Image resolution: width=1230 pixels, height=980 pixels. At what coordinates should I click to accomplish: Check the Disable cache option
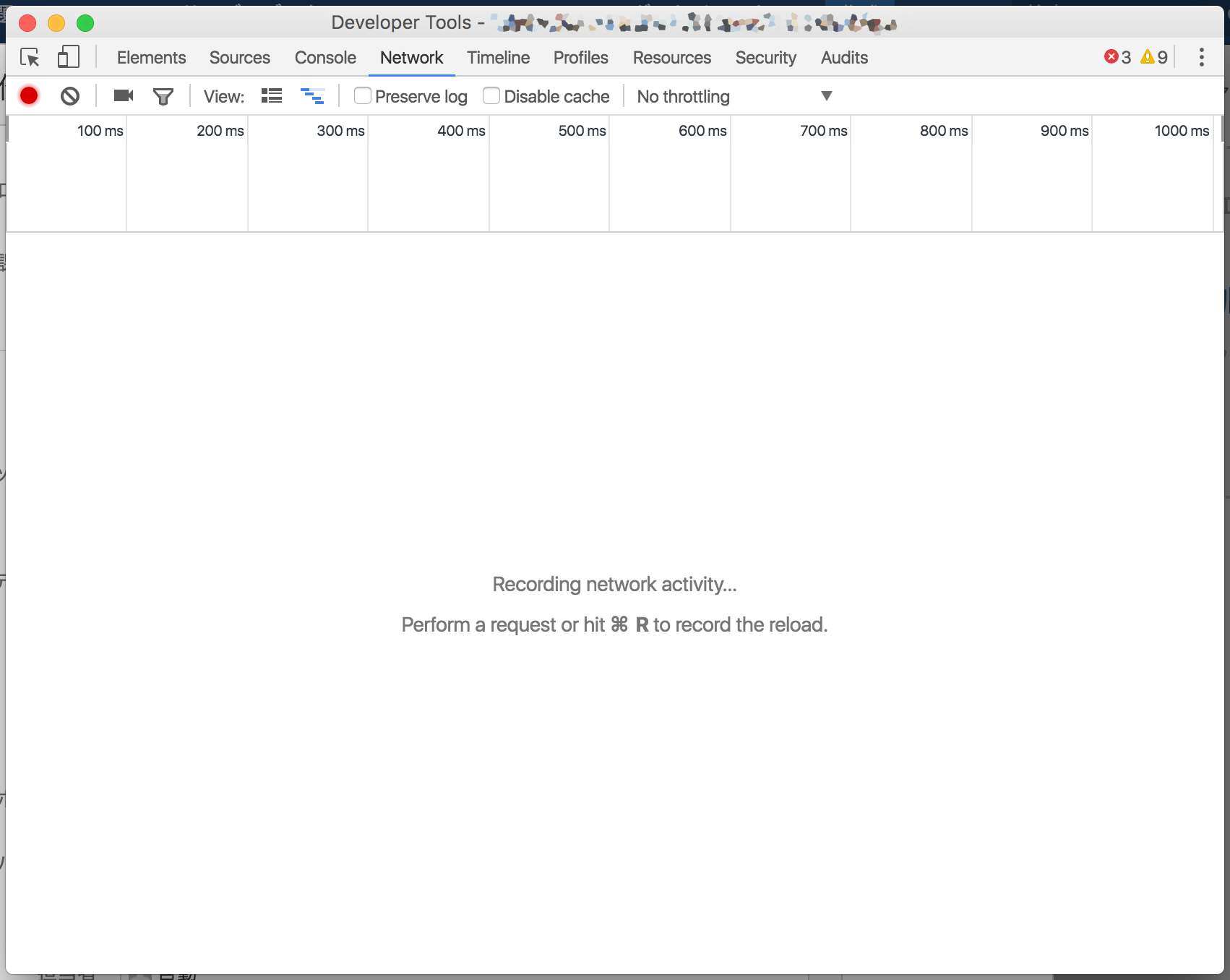coord(491,95)
